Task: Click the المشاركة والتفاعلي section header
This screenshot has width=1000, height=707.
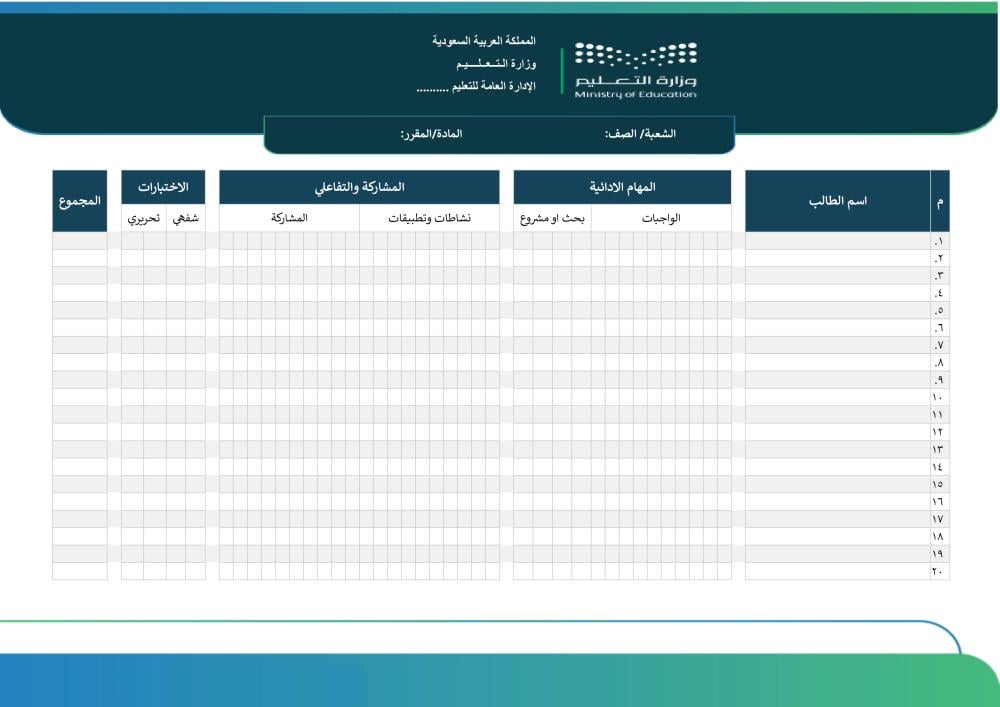Action: click(x=359, y=187)
